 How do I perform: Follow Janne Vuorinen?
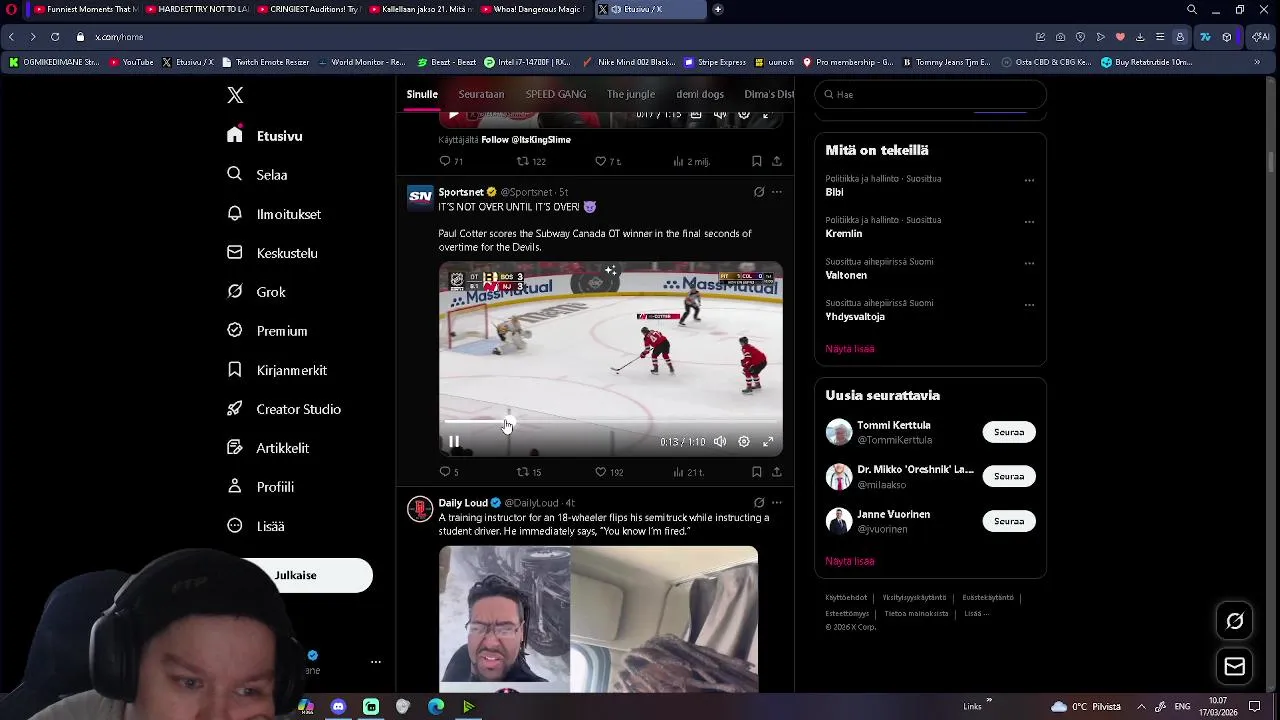1009,521
